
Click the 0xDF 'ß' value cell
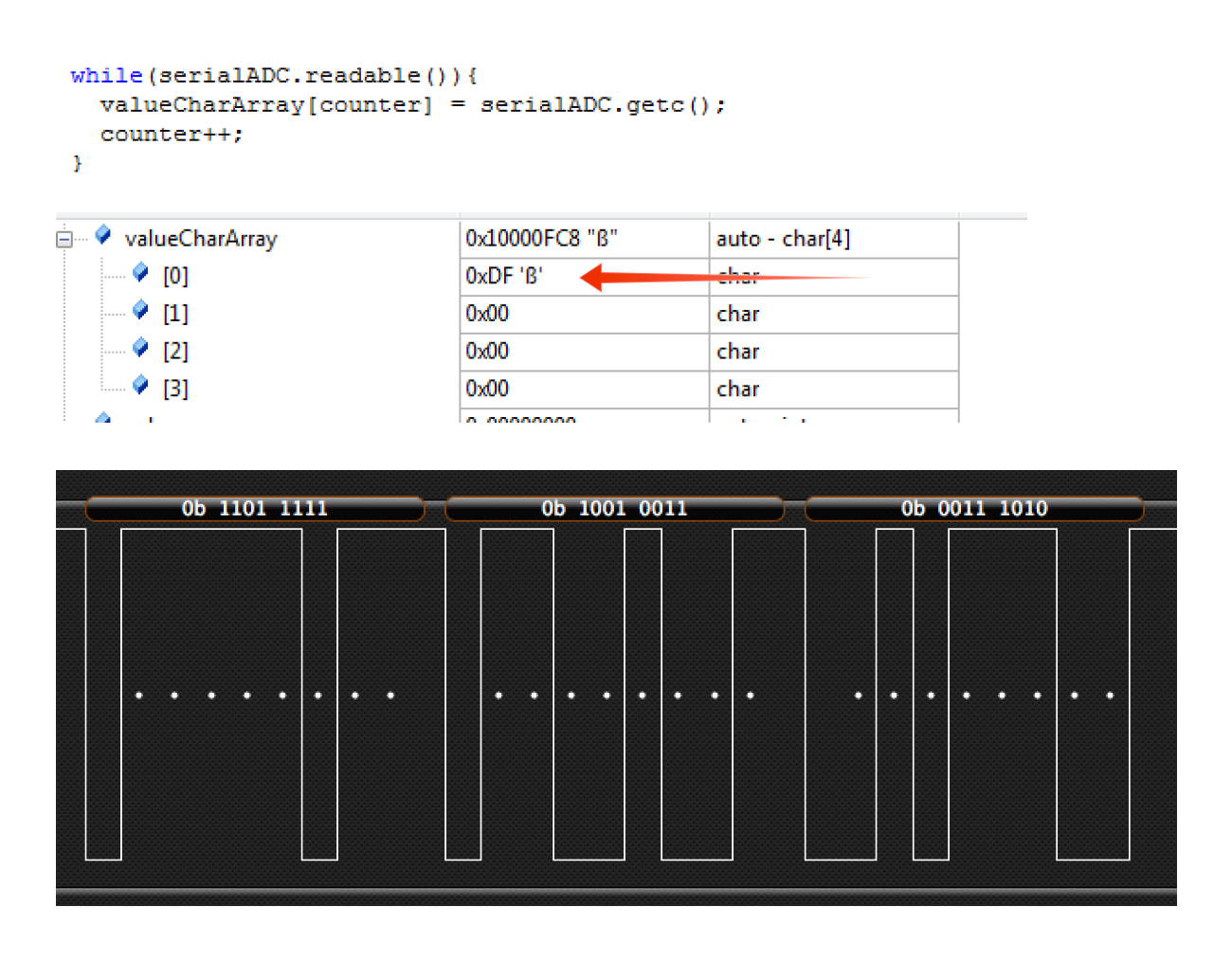click(x=504, y=276)
